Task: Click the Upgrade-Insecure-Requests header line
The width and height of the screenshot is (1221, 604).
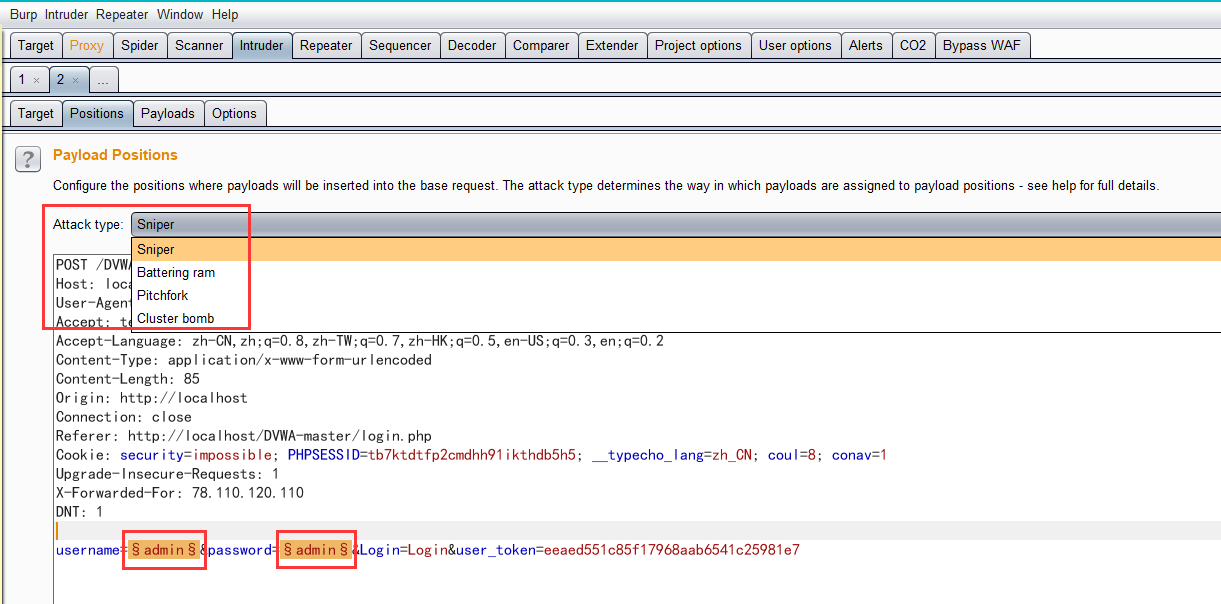Action: pos(168,474)
